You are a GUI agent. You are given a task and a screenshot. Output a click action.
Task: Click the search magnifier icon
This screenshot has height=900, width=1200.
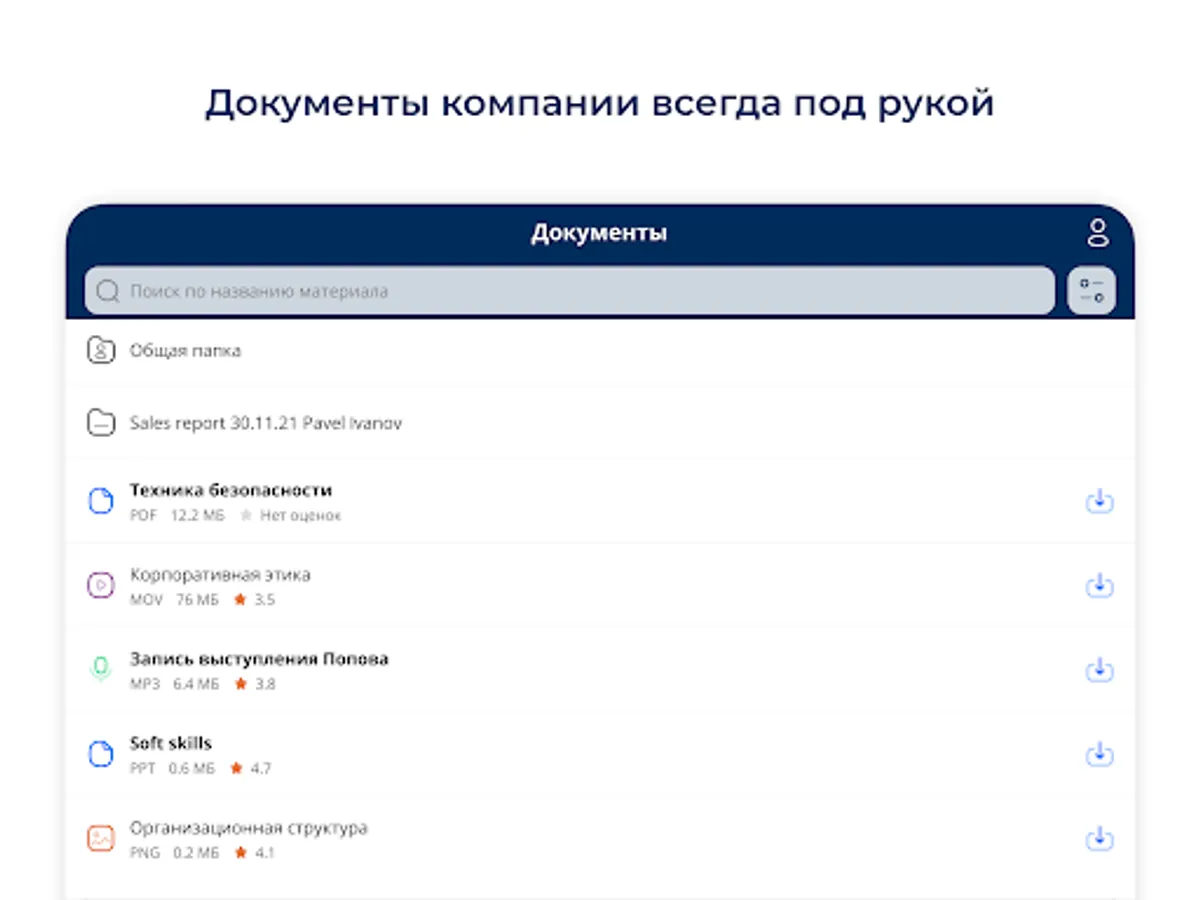click(x=108, y=292)
